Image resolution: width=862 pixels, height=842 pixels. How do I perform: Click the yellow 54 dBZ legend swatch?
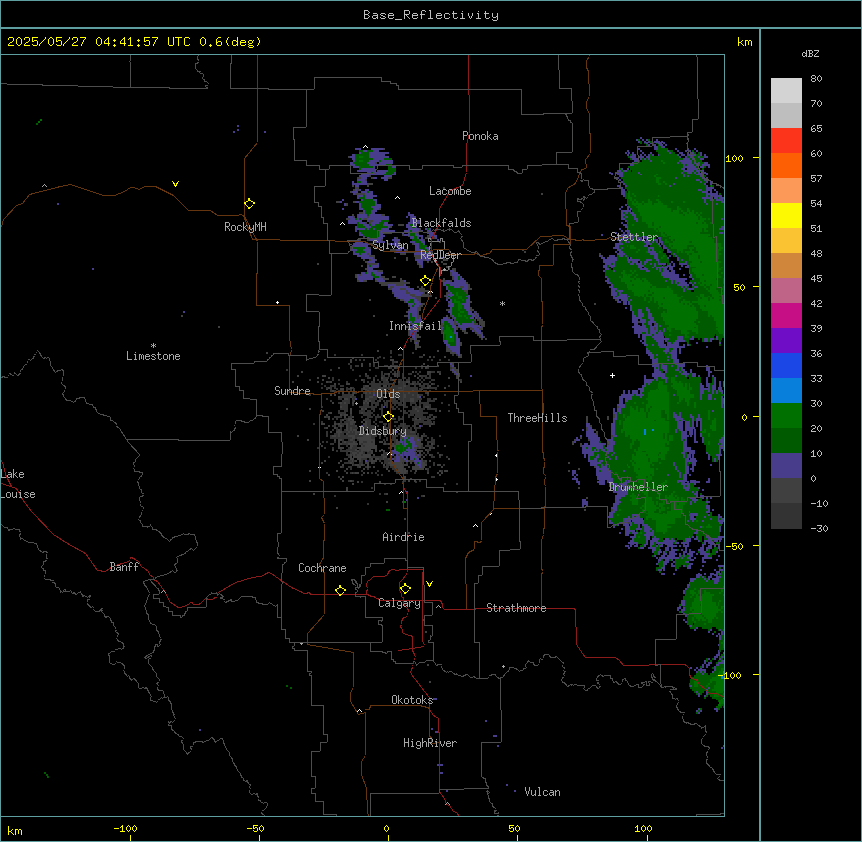tap(786, 215)
